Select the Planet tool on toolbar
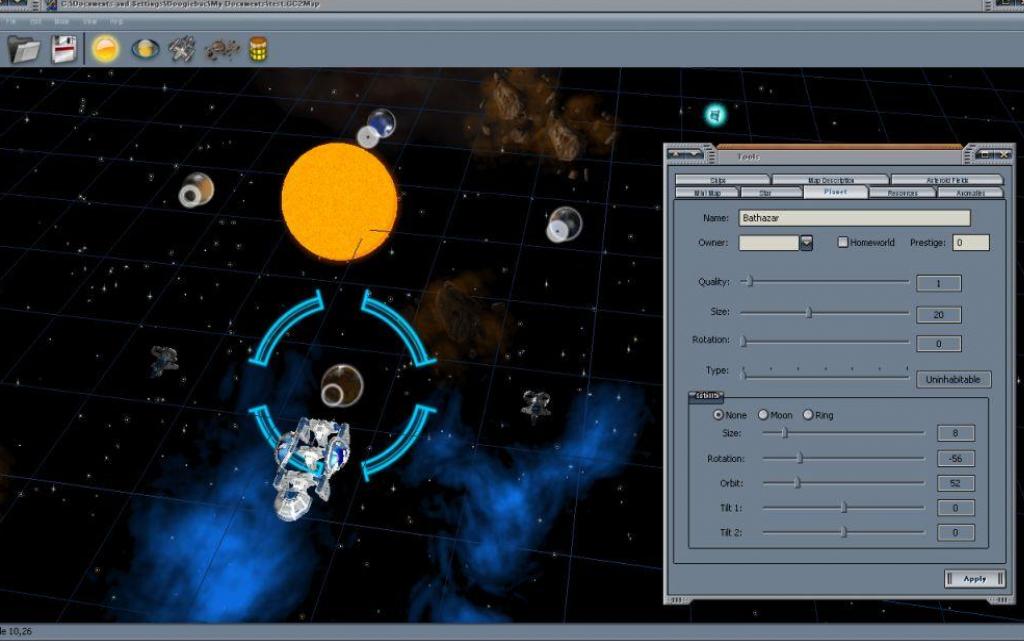Viewport: 1024px width, 641px height. 142,47
